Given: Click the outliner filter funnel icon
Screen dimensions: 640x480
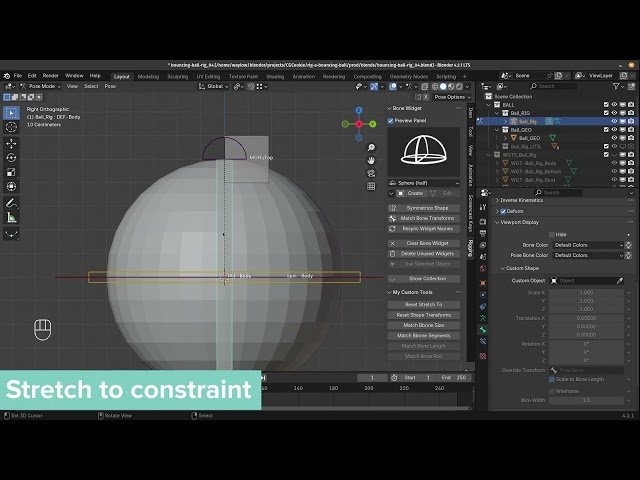Looking at the screenshot, I should point(616,87).
